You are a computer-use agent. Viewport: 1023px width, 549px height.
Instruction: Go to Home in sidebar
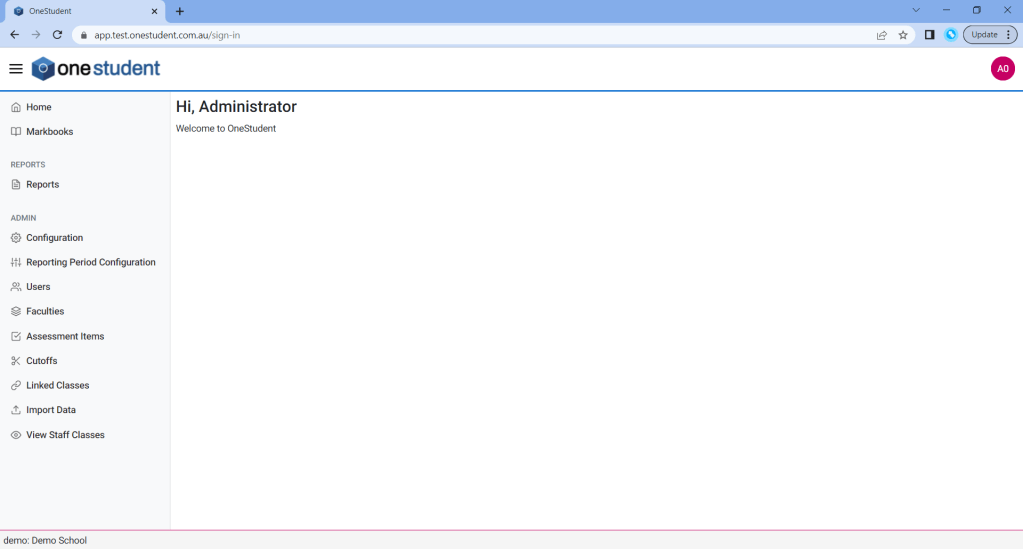(39, 107)
